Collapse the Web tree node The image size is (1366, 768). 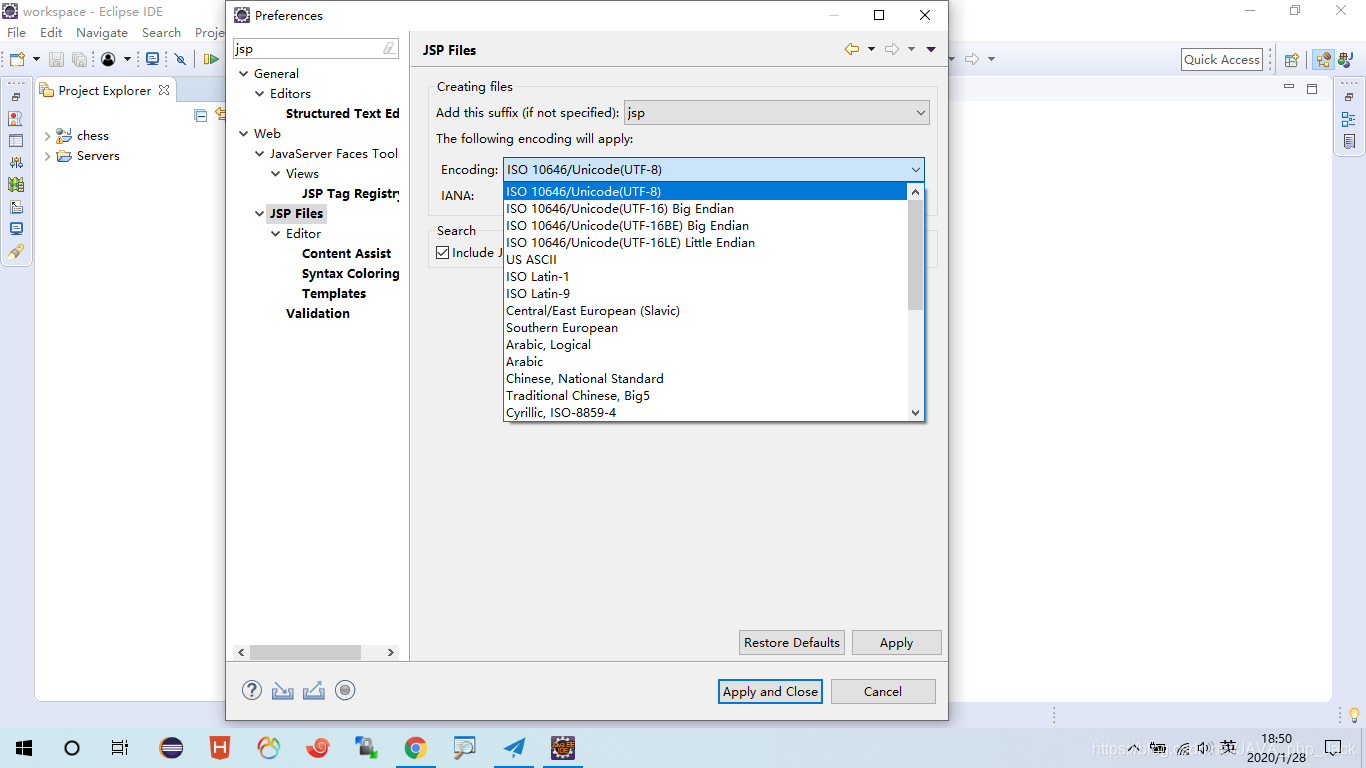pos(243,134)
